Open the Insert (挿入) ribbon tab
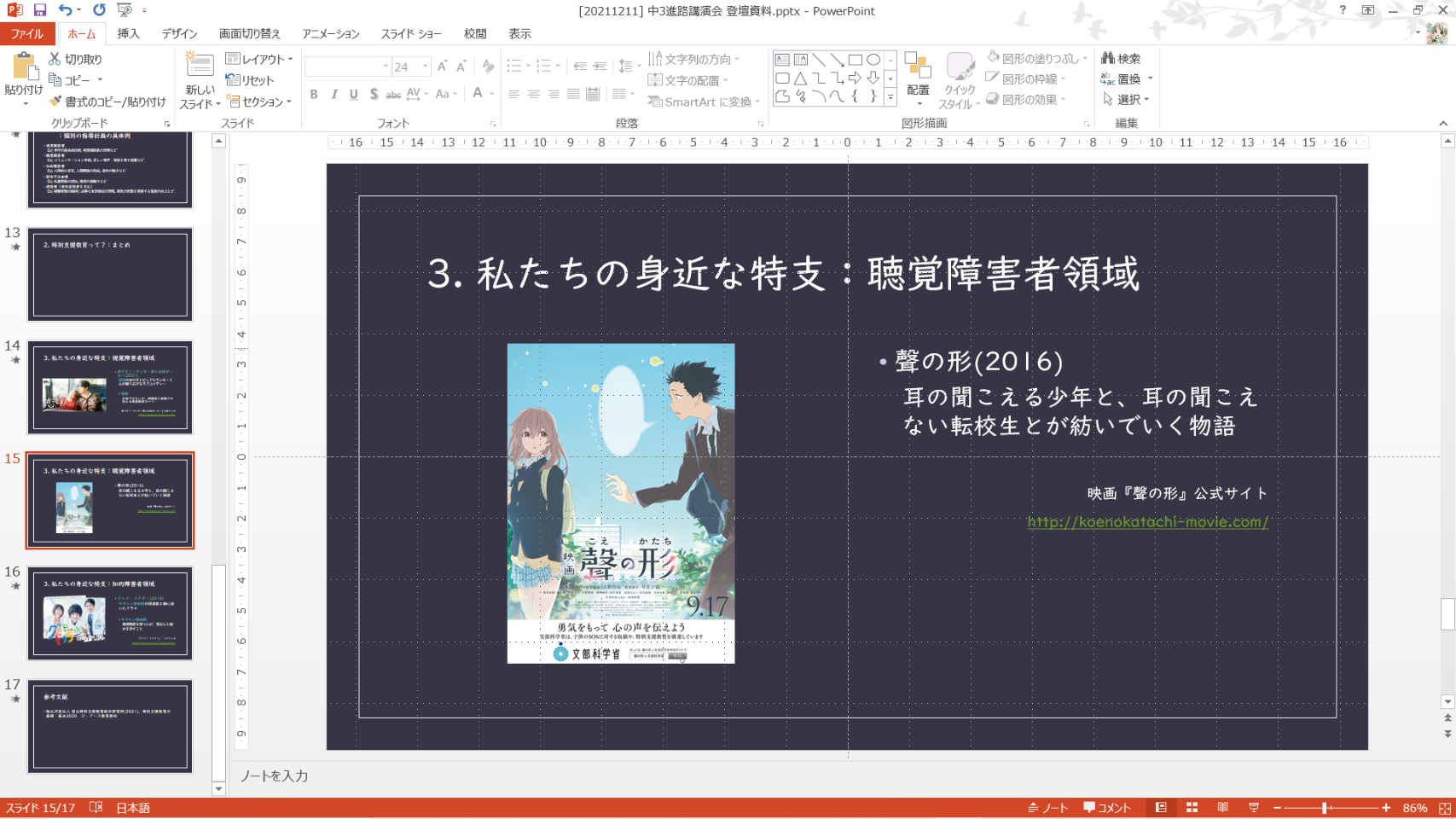The width and height of the screenshot is (1456, 819). tap(128, 33)
